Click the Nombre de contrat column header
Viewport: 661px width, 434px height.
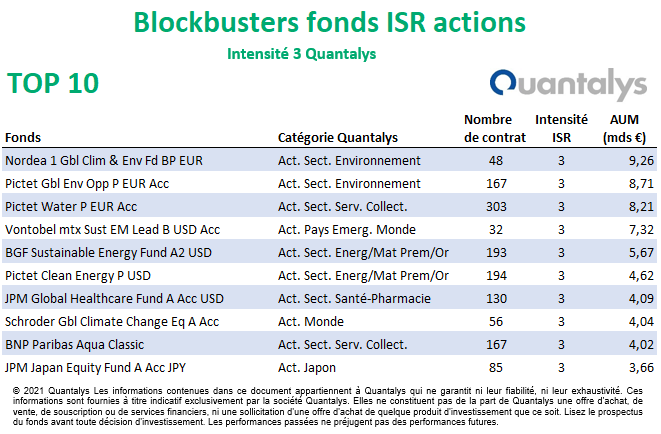(x=494, y=129)
